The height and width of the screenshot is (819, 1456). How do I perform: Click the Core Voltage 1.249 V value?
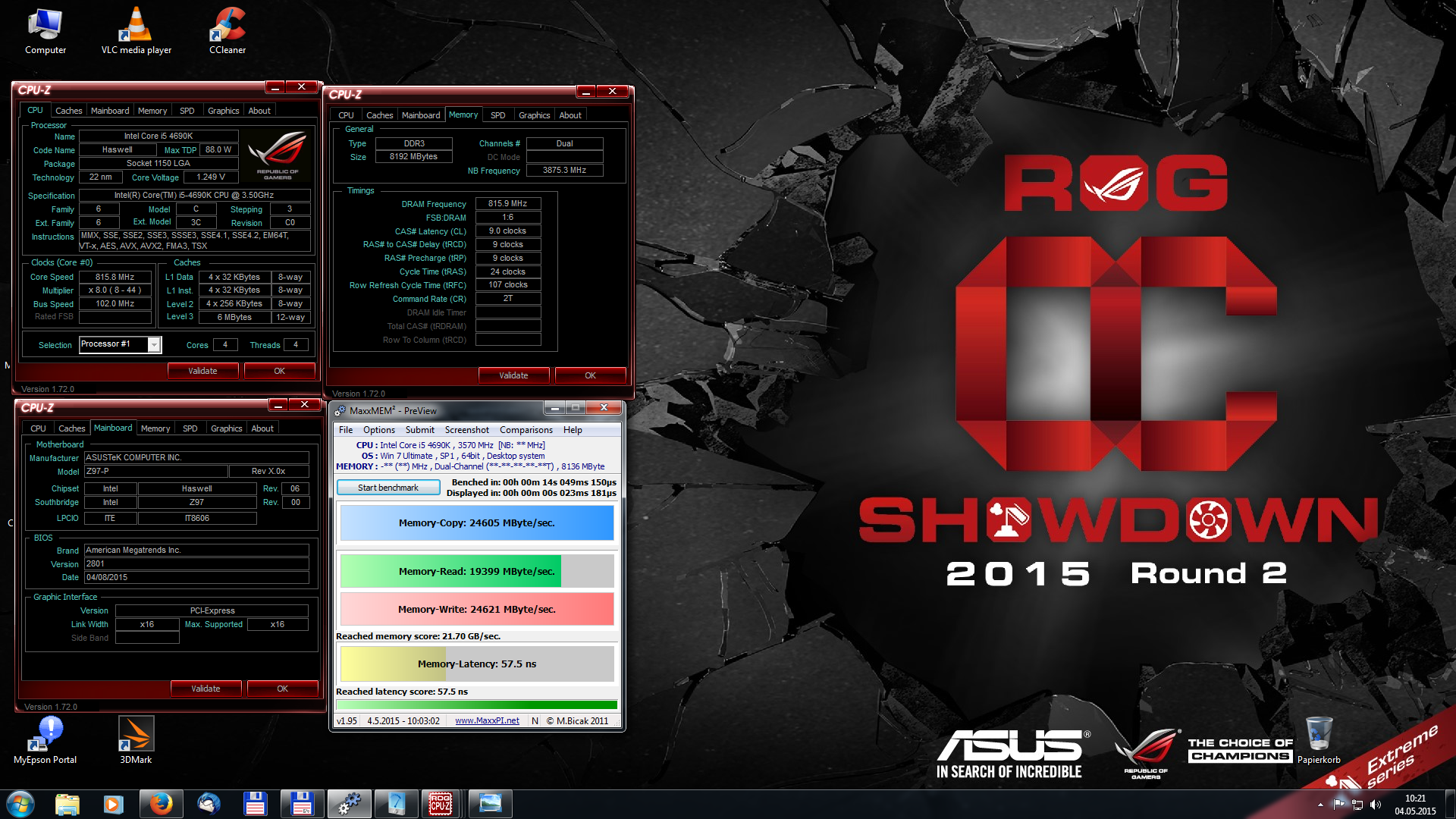tap(211, 177)
